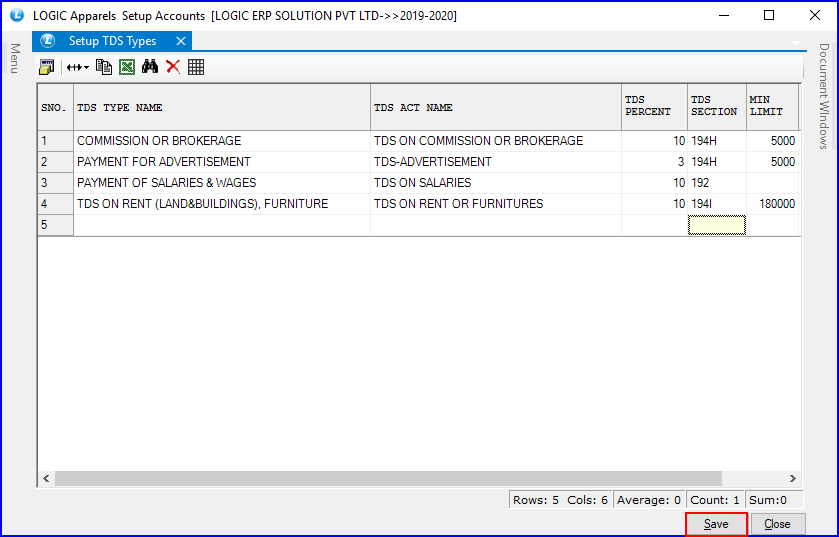Click the grid layout toolbar icon
The height and width of the screenshot is (537, 839).
(196, 67)
